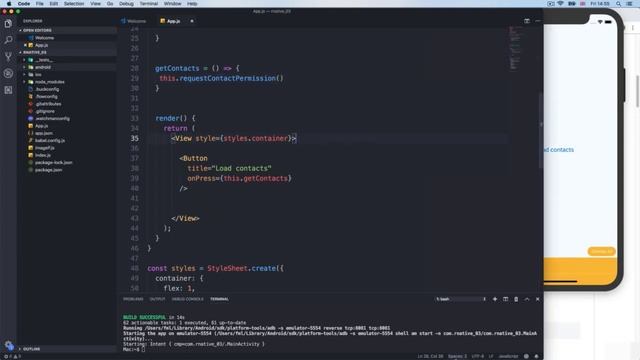This screenshot has width=640, height=360.
Task: Open Spotlight search in macOS menu bar
Action: click(619, 4)
